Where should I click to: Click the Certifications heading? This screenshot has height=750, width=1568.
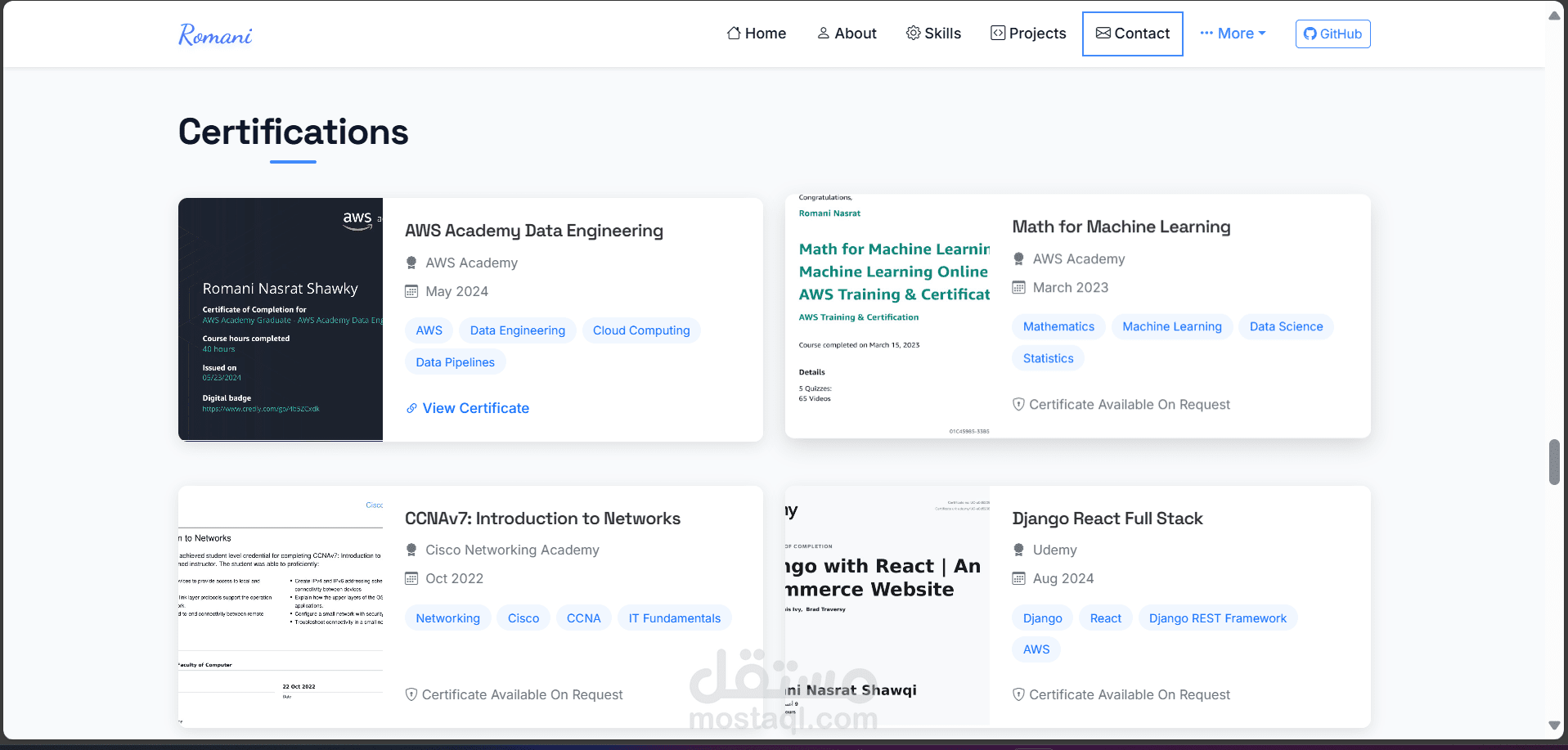(294, 132)
